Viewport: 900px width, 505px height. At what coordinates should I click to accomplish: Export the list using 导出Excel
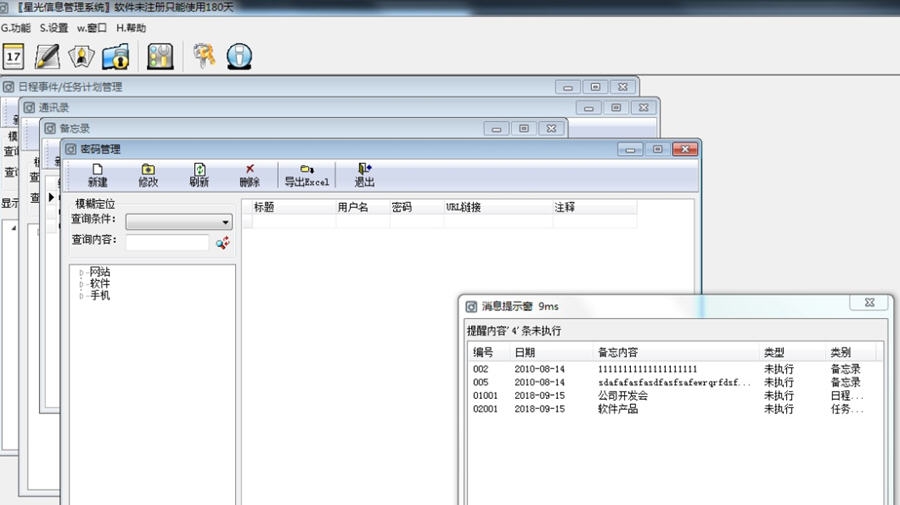click(x=306, y=176)
